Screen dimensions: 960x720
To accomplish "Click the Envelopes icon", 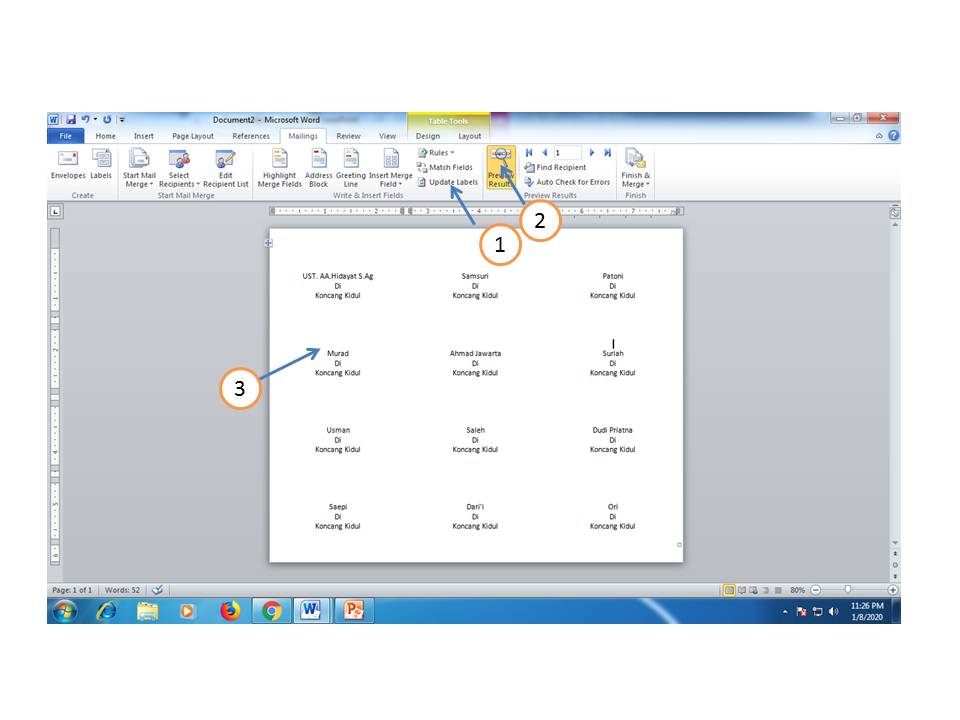I will [68, 164].
